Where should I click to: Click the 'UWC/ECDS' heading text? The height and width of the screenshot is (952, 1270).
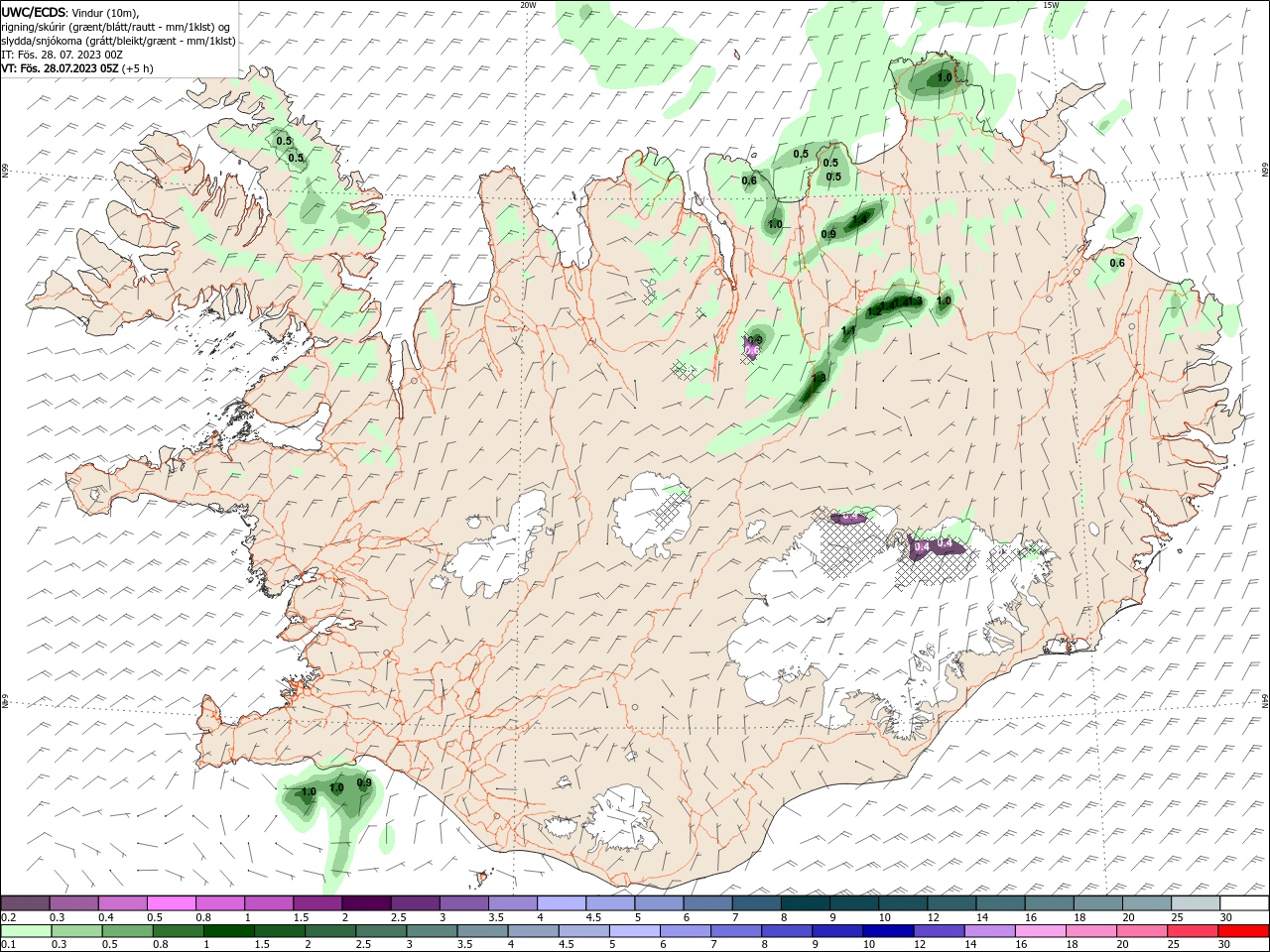tap(34, 12)
